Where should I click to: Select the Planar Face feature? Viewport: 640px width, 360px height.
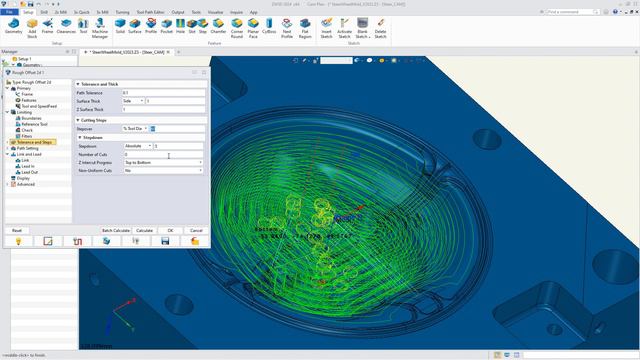(253, 29)
